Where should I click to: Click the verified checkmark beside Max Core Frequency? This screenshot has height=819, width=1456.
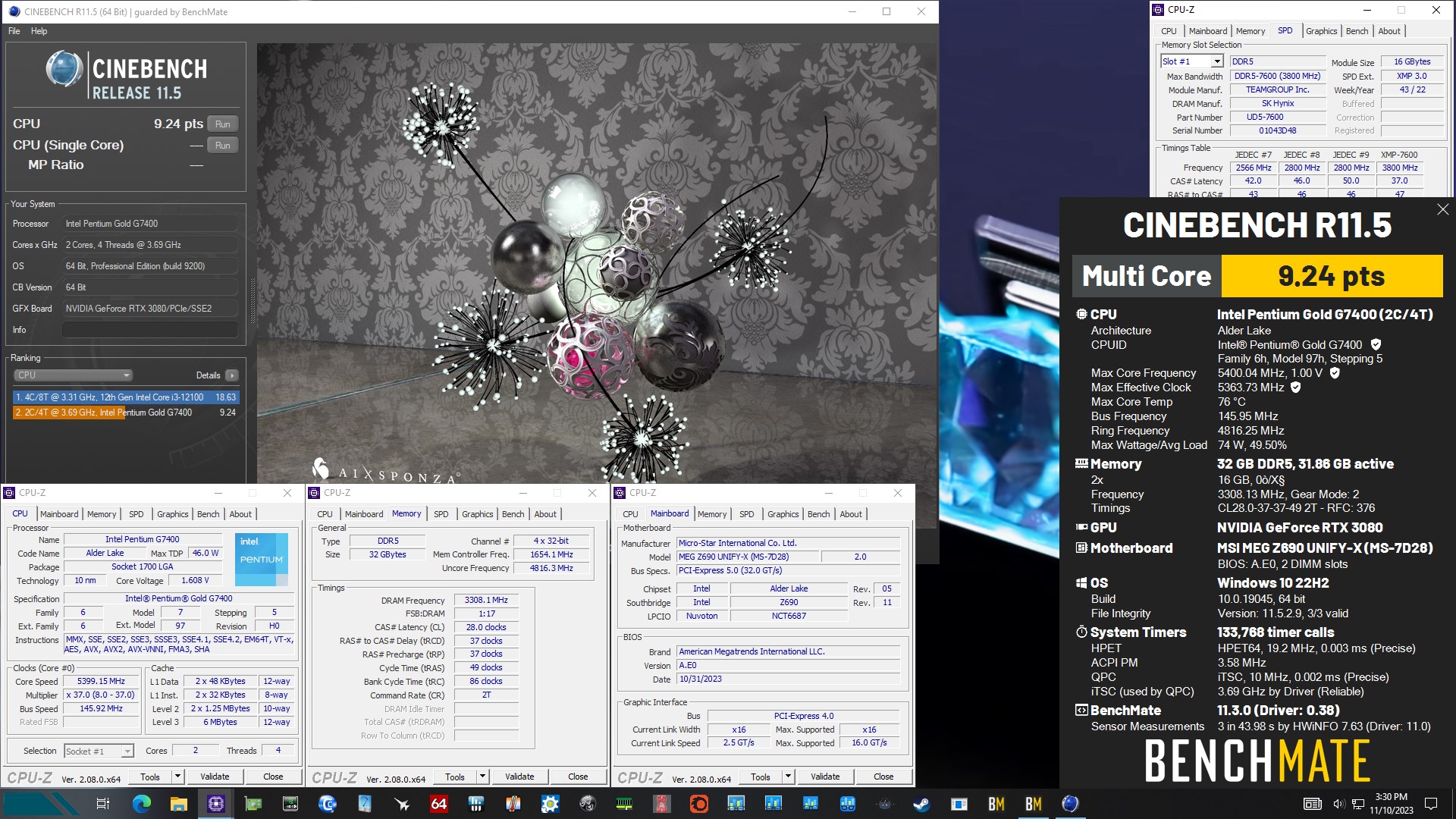[x=1335, y=373]
